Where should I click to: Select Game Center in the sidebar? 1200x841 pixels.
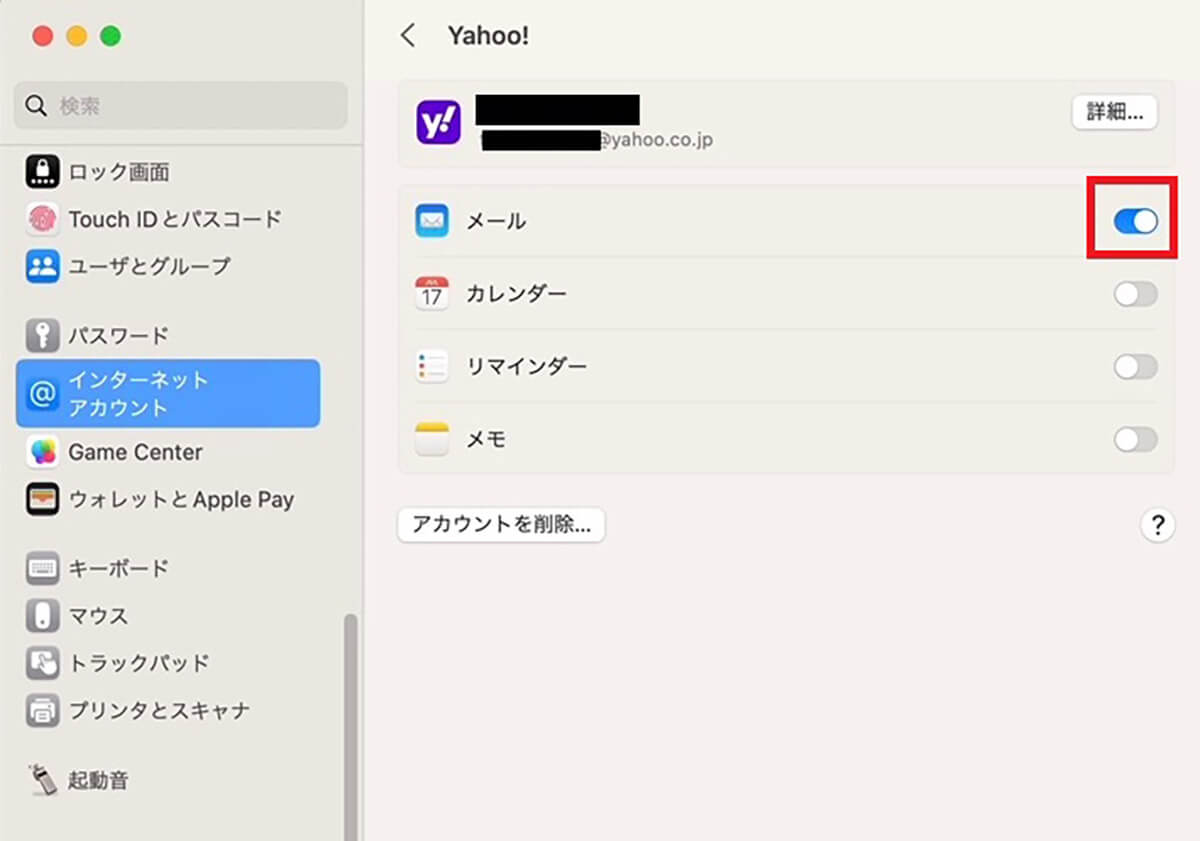tap(135, 452)
